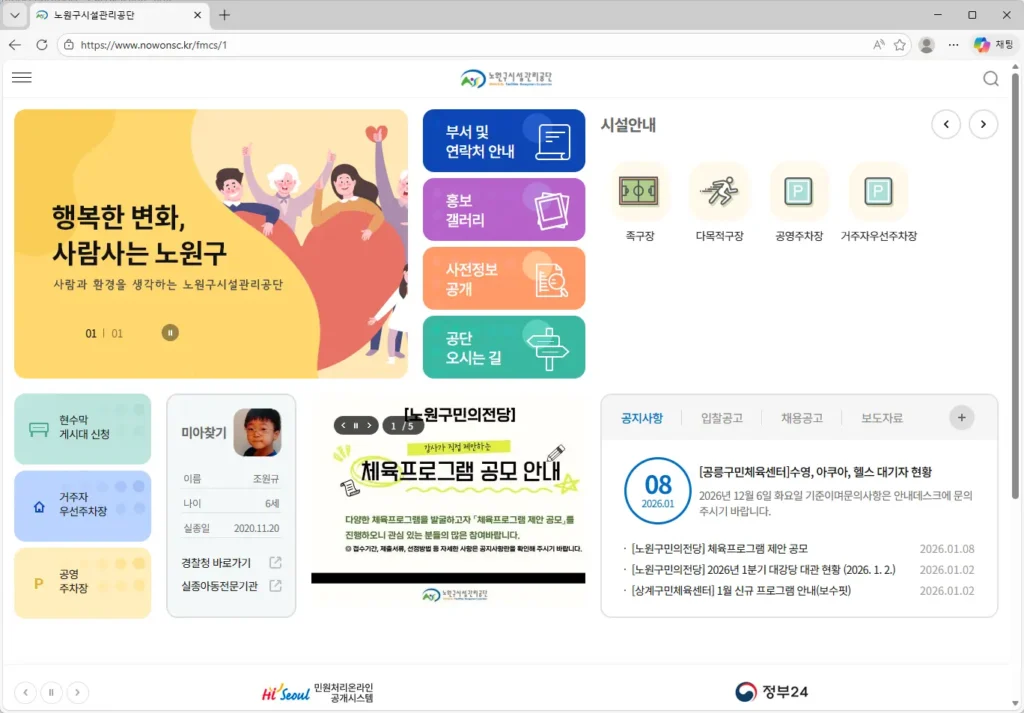The image size is (1024, 713).
Task: Expand more notices with the plus button
Action: [x=961, y=417]
